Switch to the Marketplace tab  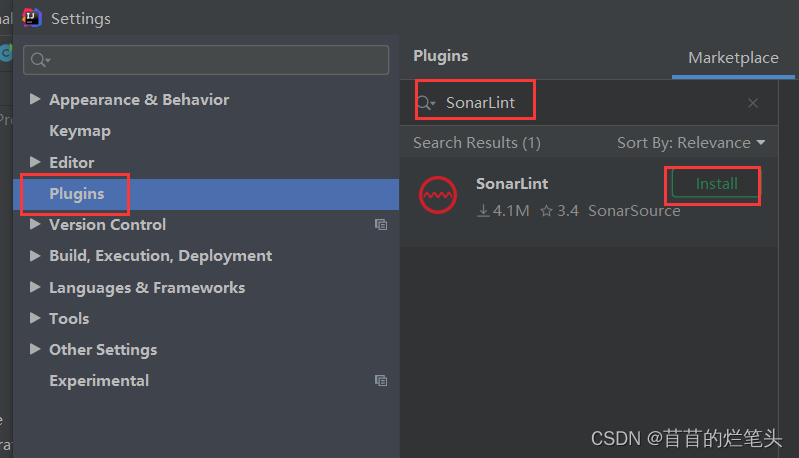(733, 58)
